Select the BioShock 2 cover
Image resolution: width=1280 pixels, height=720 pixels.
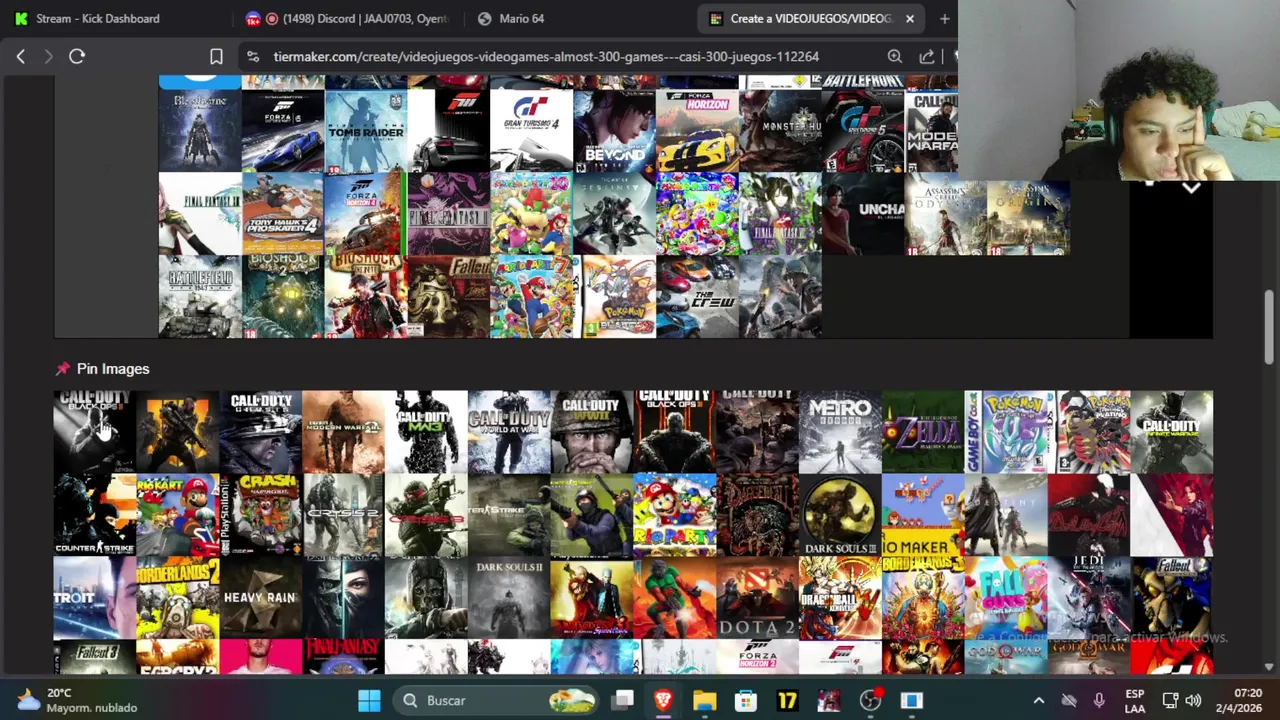click(x=283, y=297)
